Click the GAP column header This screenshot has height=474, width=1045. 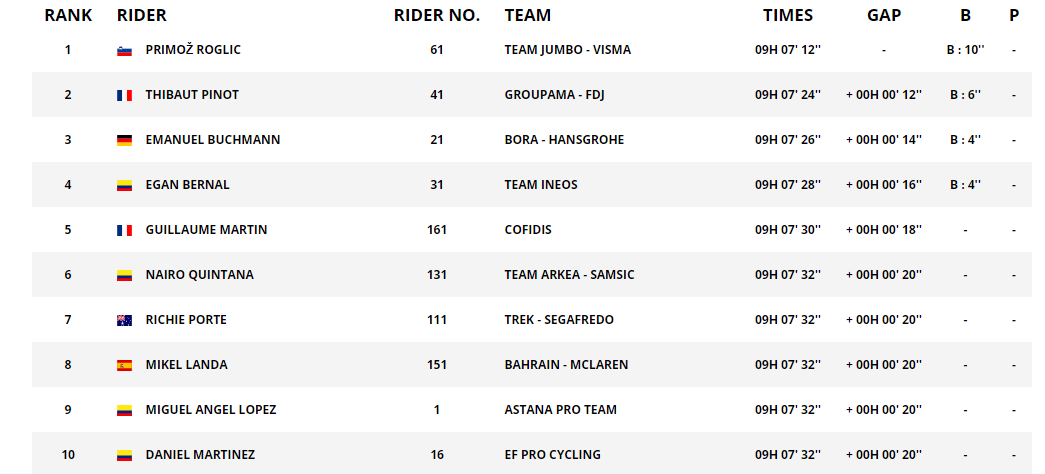pos(884,15)
